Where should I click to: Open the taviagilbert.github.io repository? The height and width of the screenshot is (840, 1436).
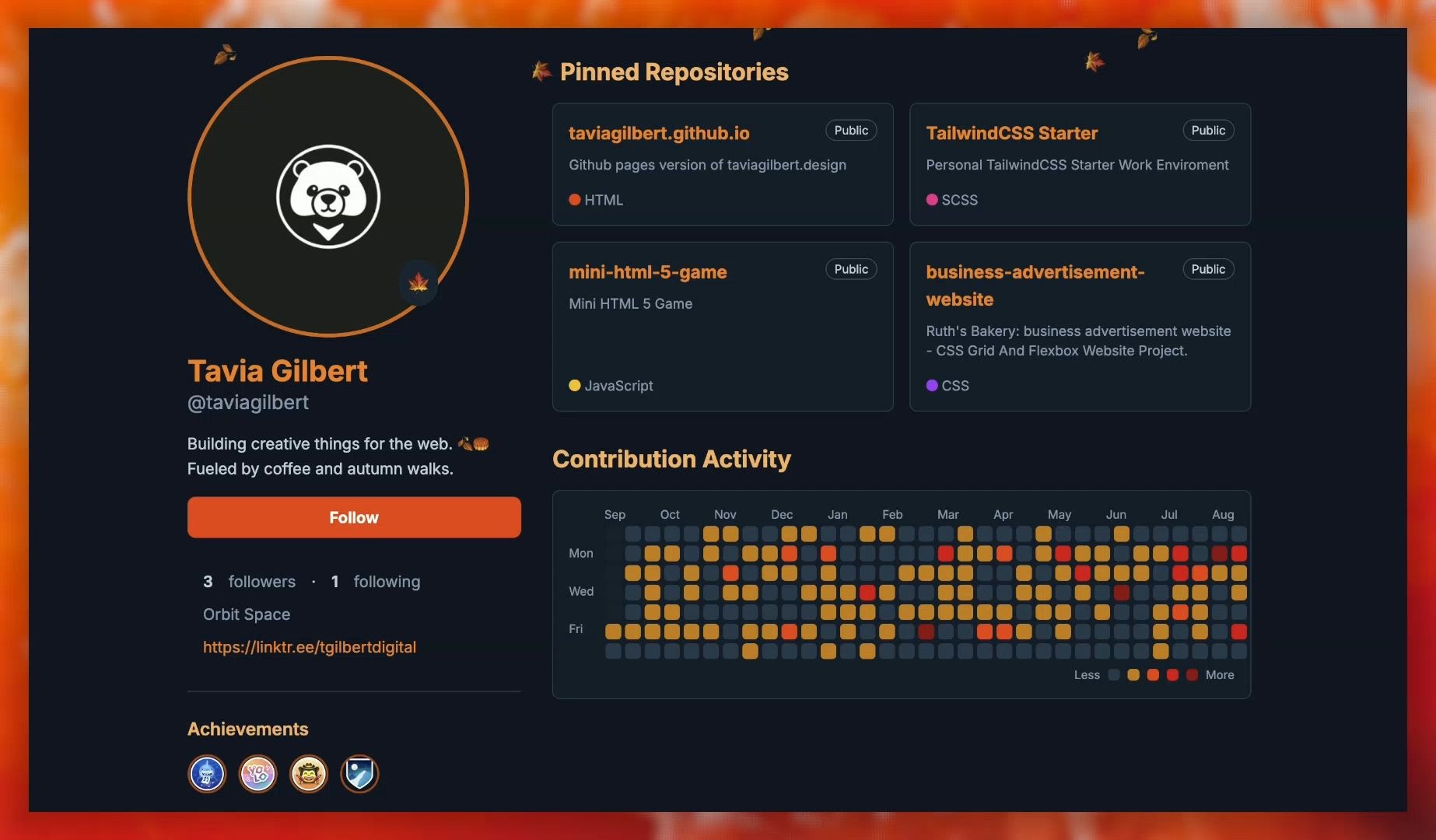coord(659,133)
